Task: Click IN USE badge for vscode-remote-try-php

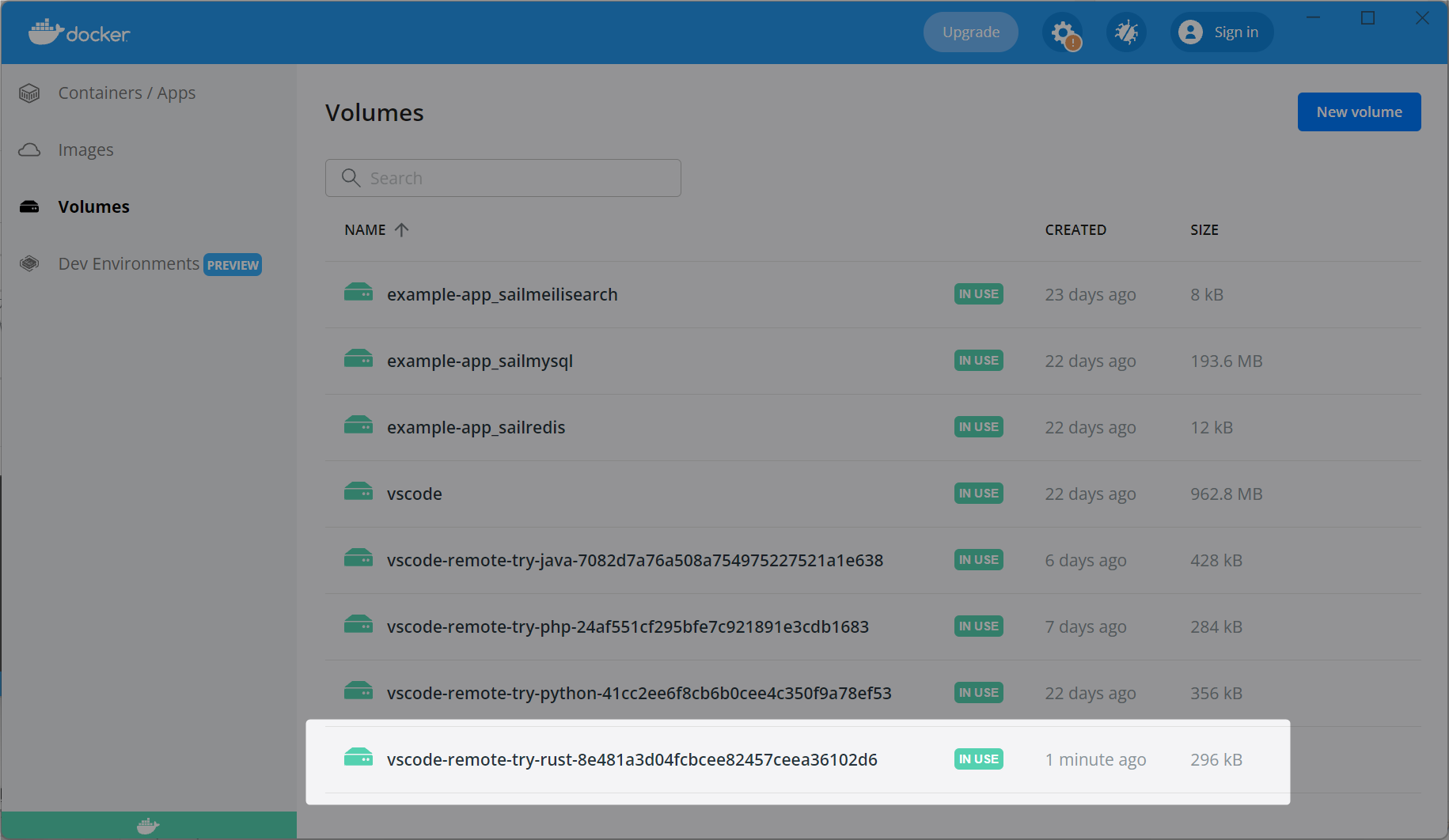Action: 979,626
